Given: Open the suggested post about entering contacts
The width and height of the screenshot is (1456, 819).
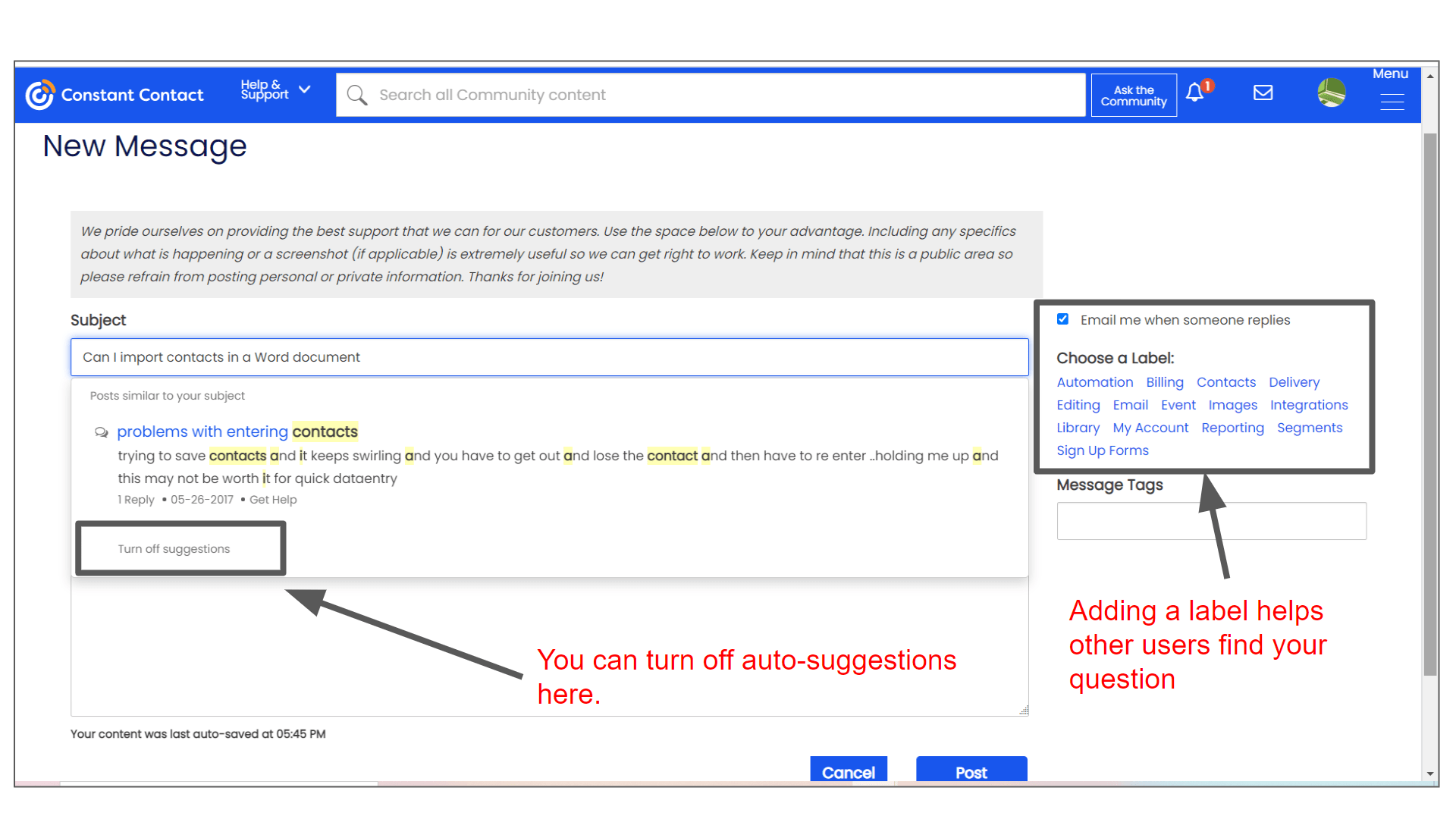Looking at the screenshot, I should 237,431.
